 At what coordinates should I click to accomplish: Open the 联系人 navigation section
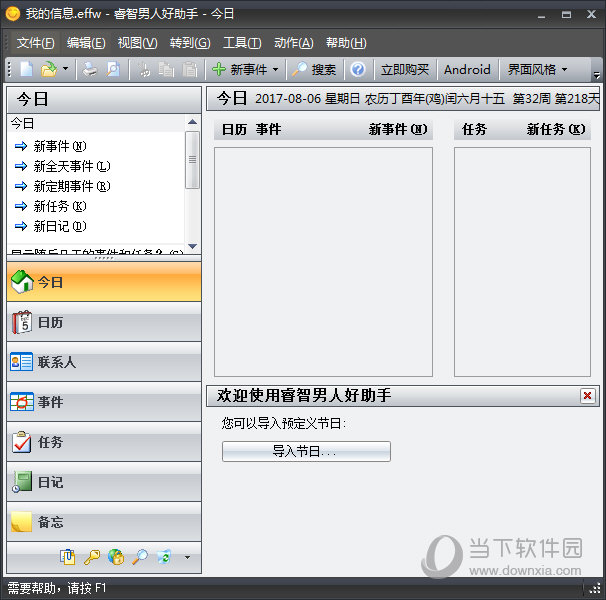(104, 362)
